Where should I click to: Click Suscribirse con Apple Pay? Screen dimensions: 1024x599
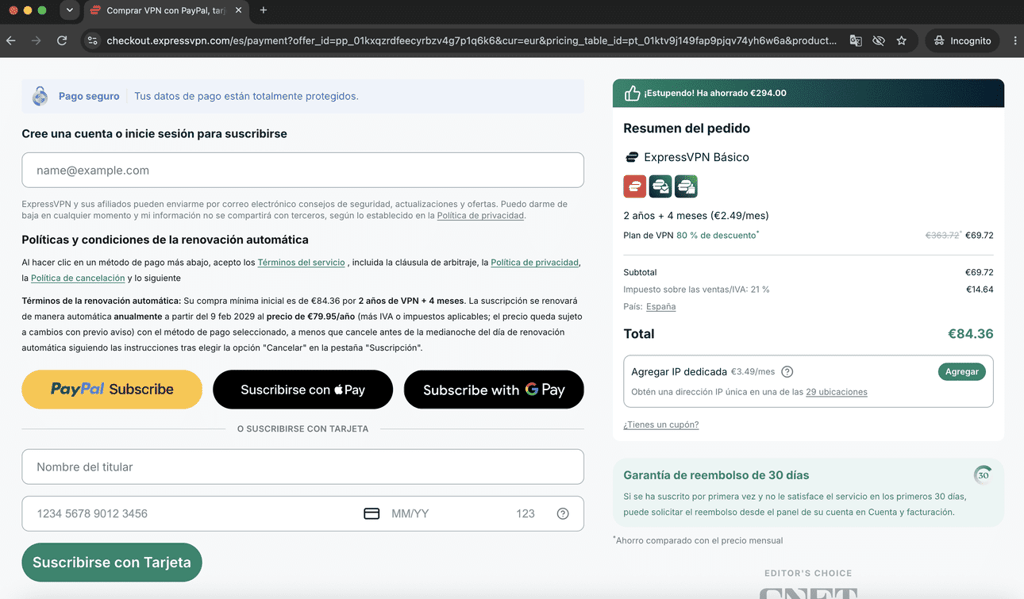coord(302,389)
